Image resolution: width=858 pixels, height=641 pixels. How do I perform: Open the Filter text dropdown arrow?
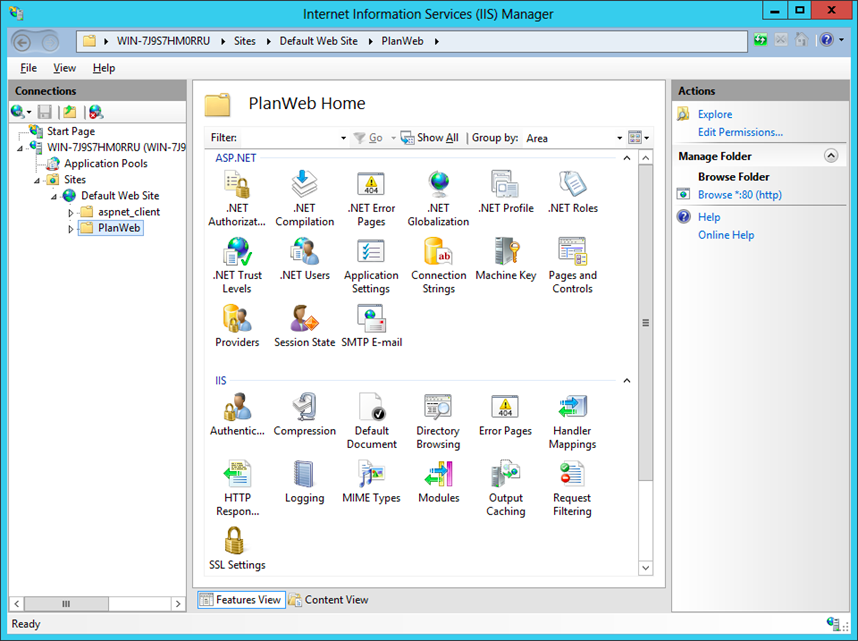pos(343,138)
